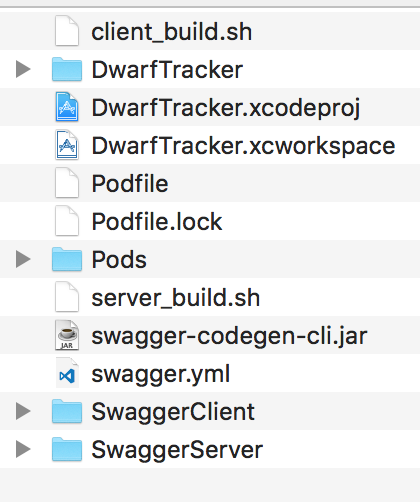Click the SwaggerClient folder icon
The width and height of the screenshot is (420, 502).
[67, 411]
